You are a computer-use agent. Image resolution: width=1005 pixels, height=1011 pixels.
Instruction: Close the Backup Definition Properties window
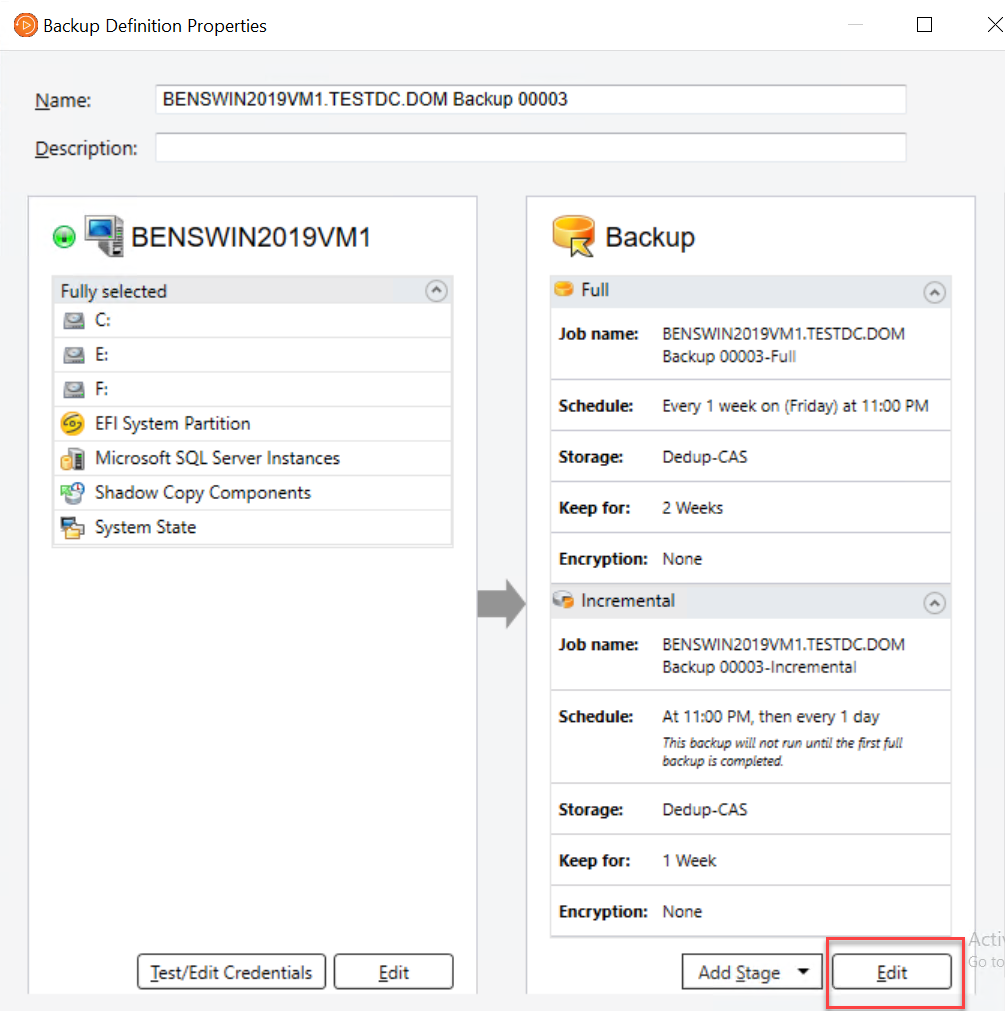pos(994,25)
